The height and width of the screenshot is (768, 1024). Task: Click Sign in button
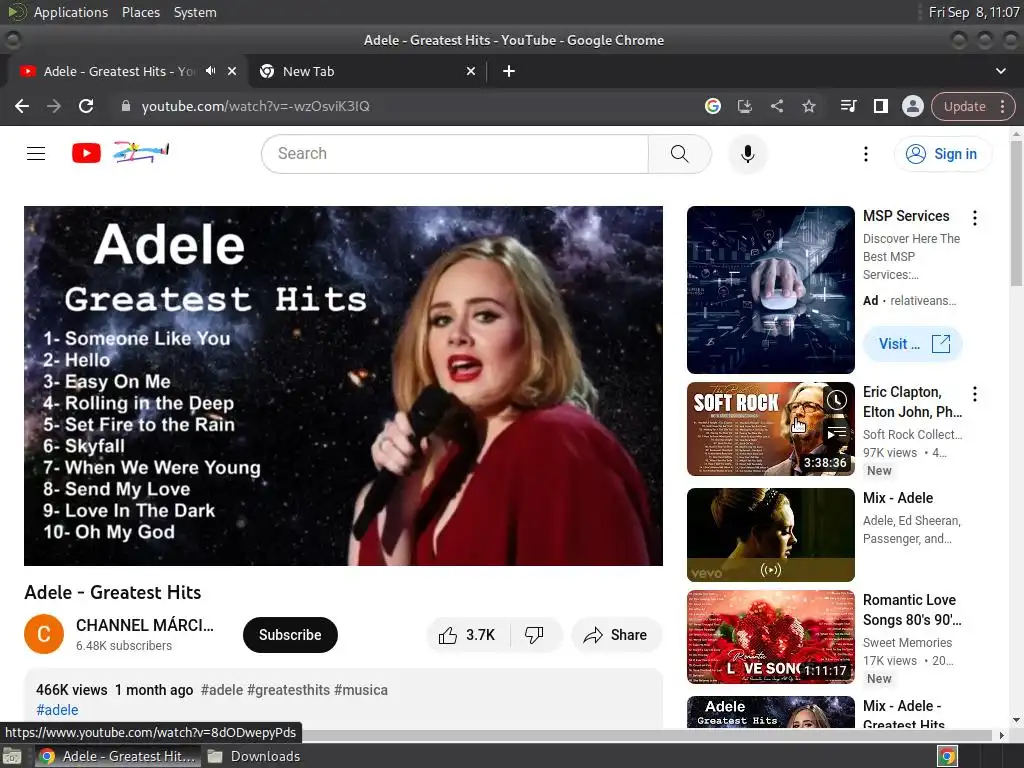click(942, 154)
